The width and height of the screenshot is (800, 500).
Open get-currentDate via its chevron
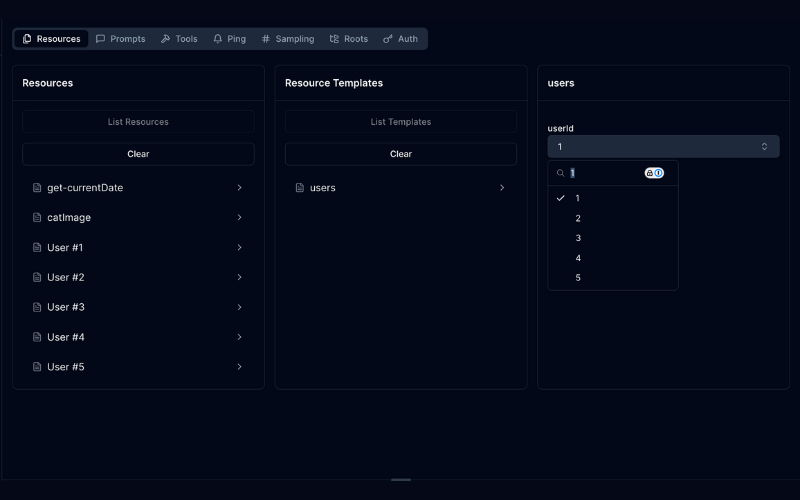tap(239, 188)
